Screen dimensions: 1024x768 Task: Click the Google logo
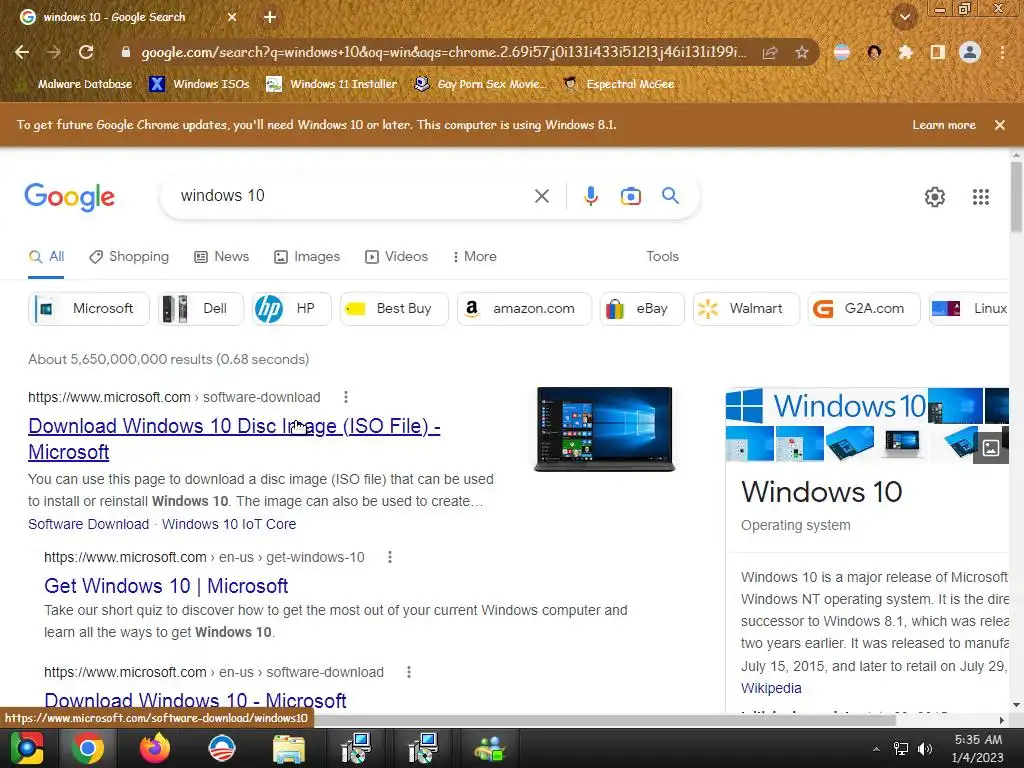(x=69, y=197)
